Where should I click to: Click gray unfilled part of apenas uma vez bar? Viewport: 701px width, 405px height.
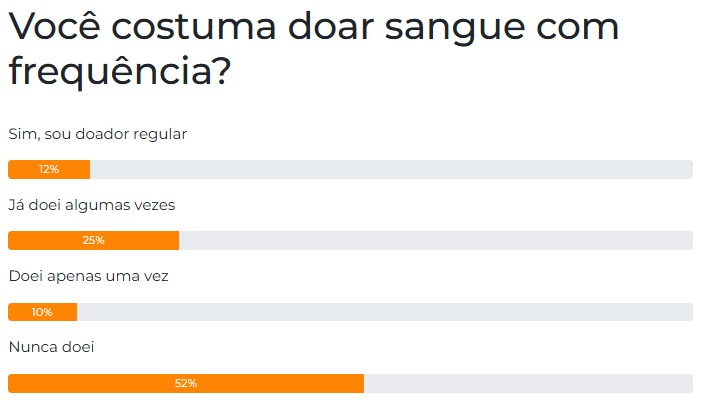[x=385, y=312]
